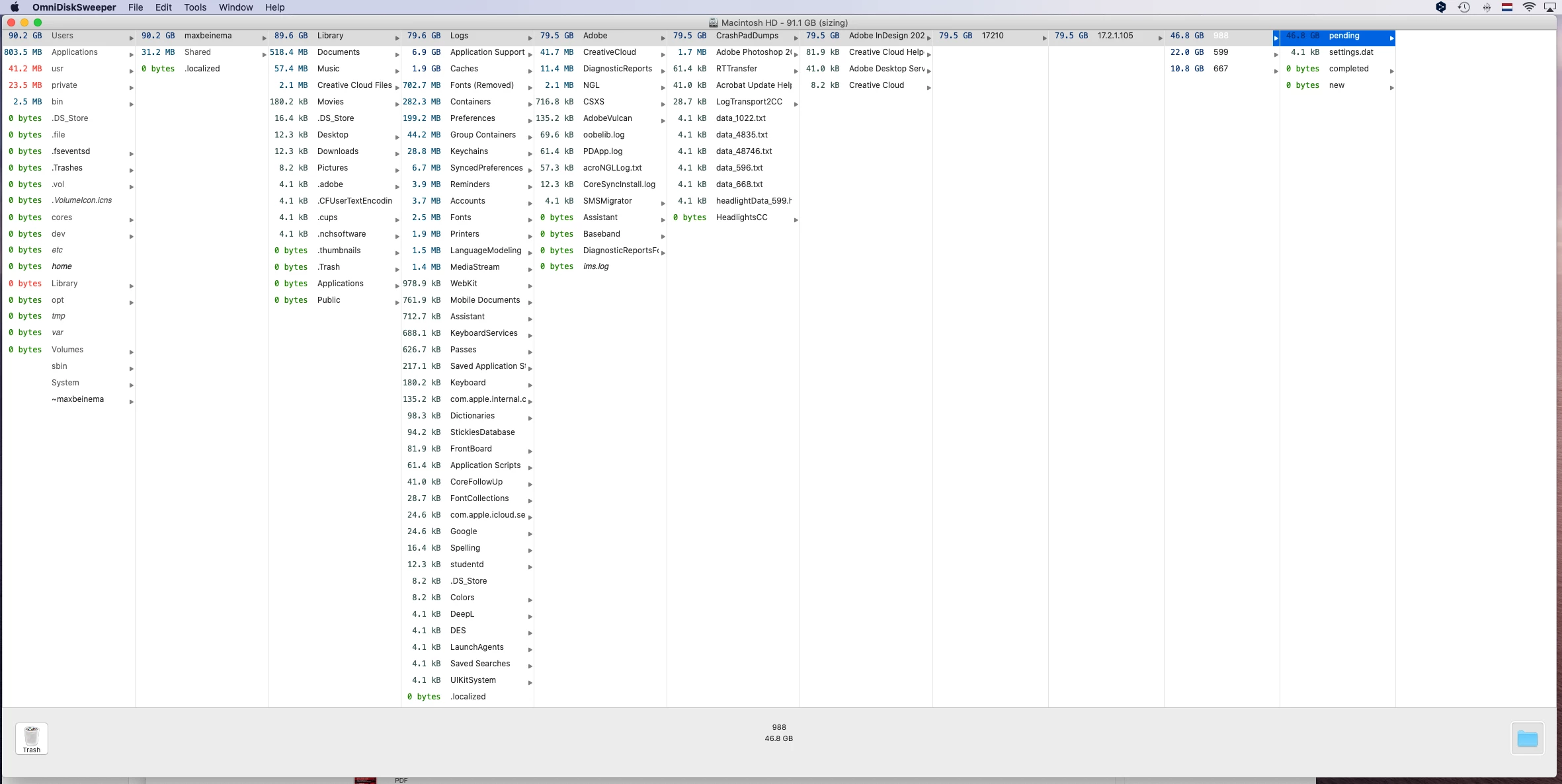Click the AirPlay display menu icon
The width and height of the screenshot is (1562, 784).
(1549, 7)
